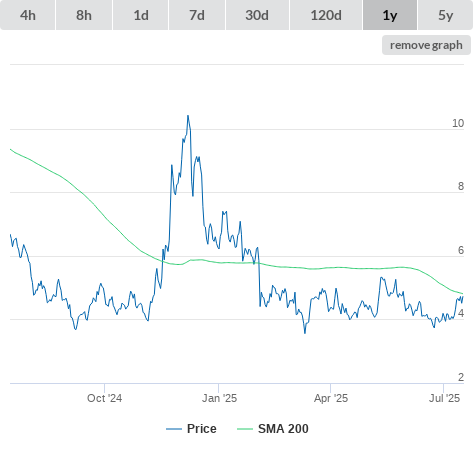Click the blue Price legend line swatch
474x455 pixels.
[x=174, y=429]
